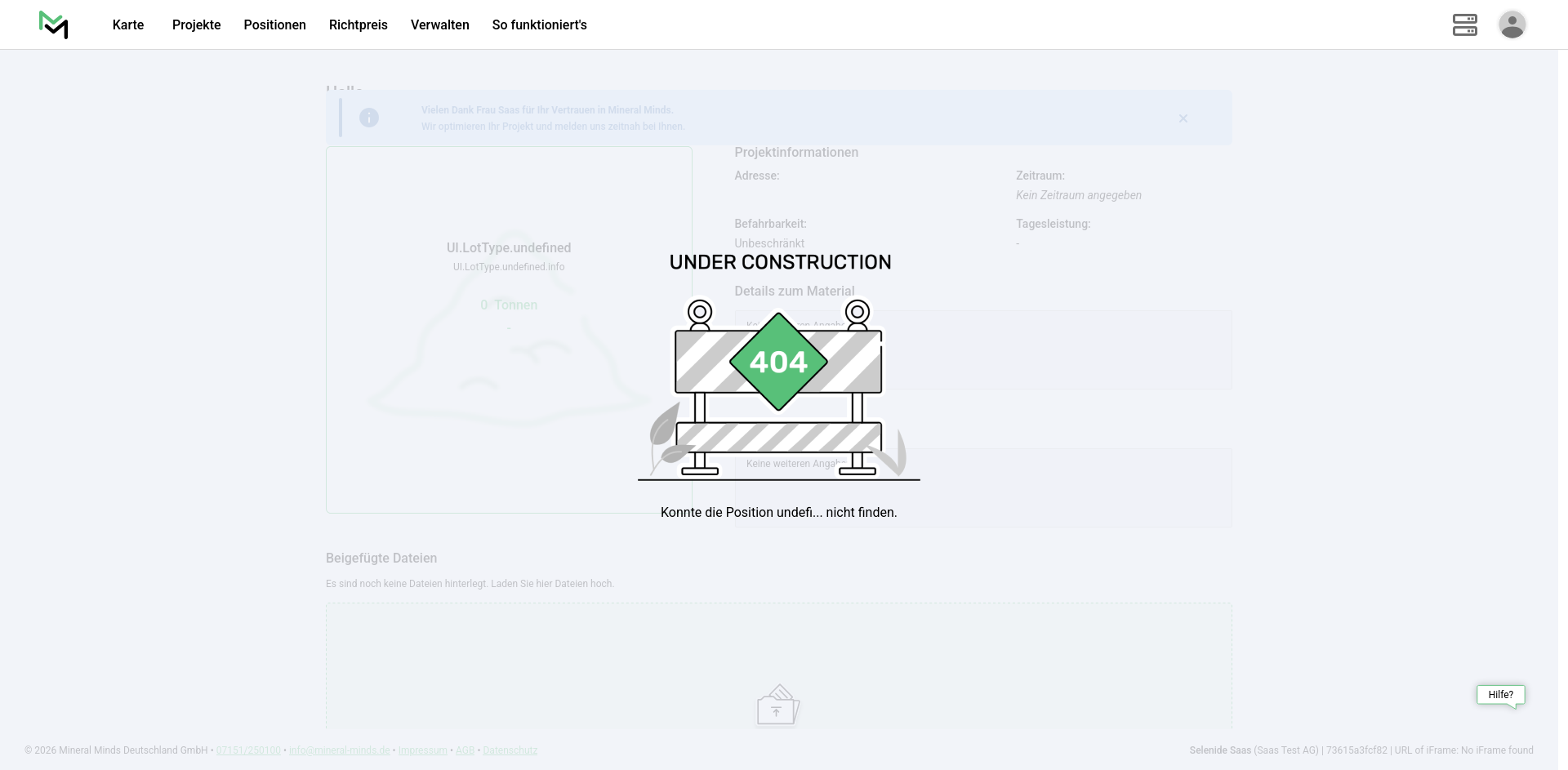The height and width of the screenshot is (770, 1568).
Task: Open the Impressum footer link
Action: [422, 750]
